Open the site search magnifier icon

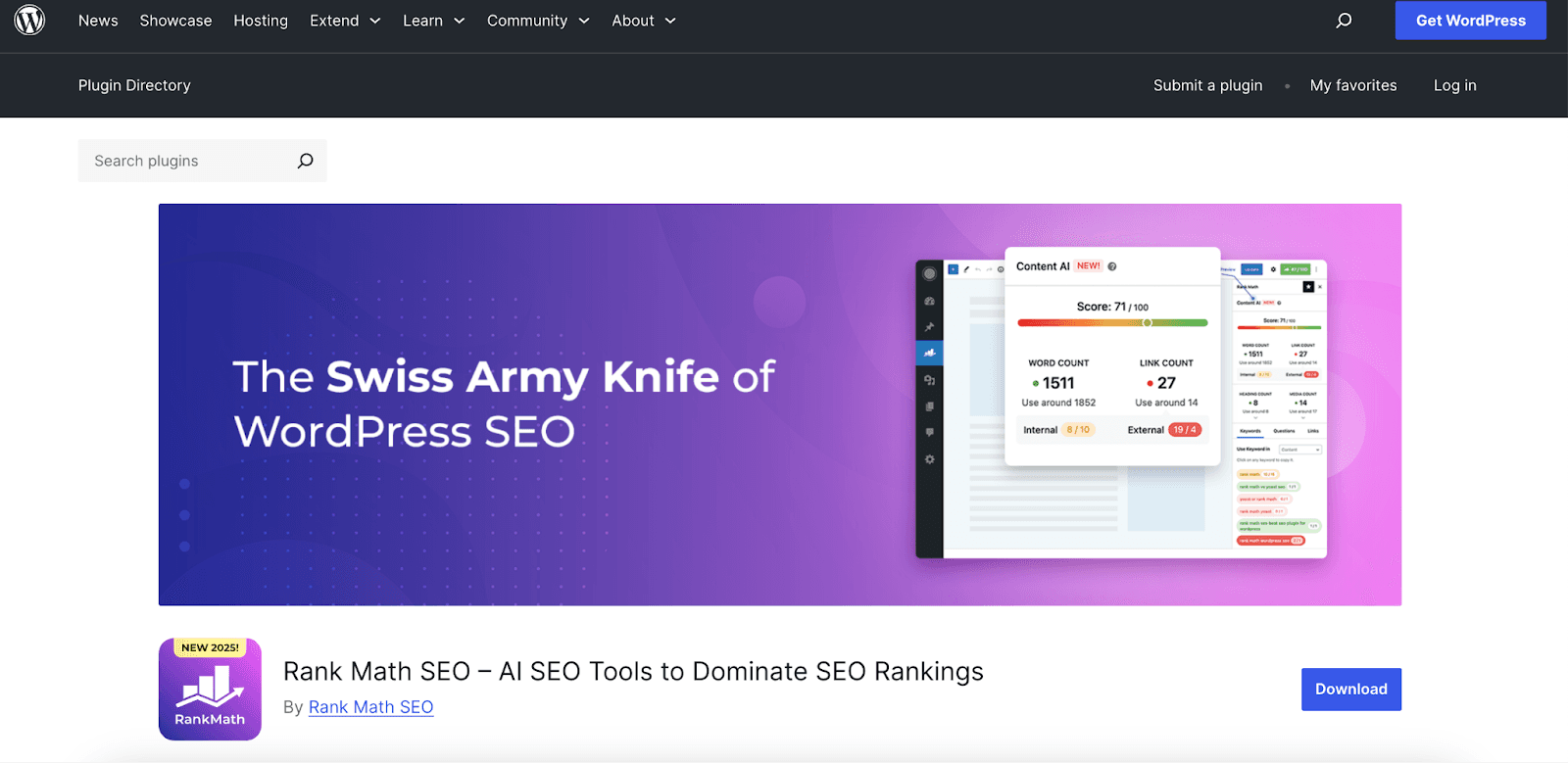click(1344, 21)
